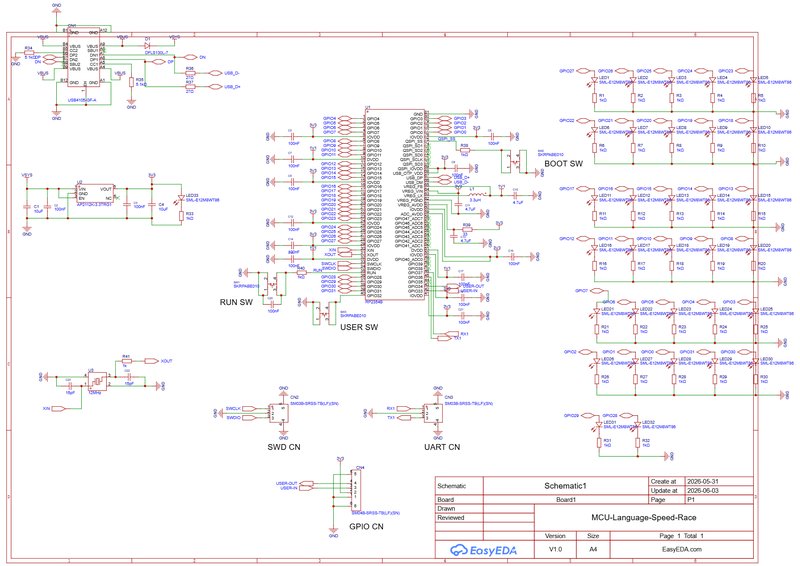Click the USER SW label
This screenshot has width=800, height=566.
tap(359, 327)
